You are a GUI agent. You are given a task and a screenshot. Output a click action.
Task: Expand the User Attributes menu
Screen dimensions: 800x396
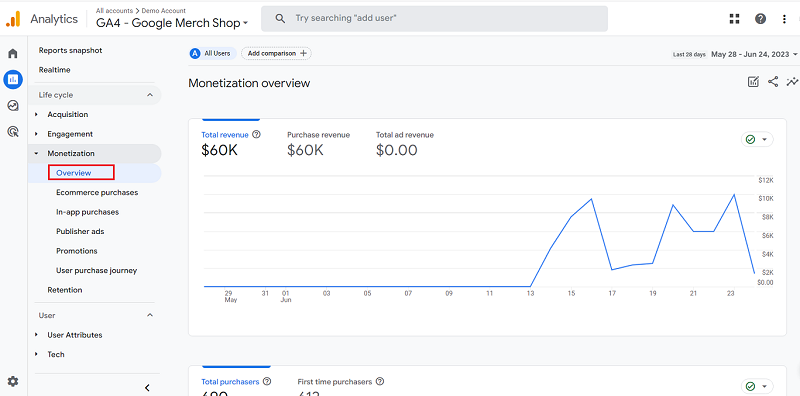[36, 335]
